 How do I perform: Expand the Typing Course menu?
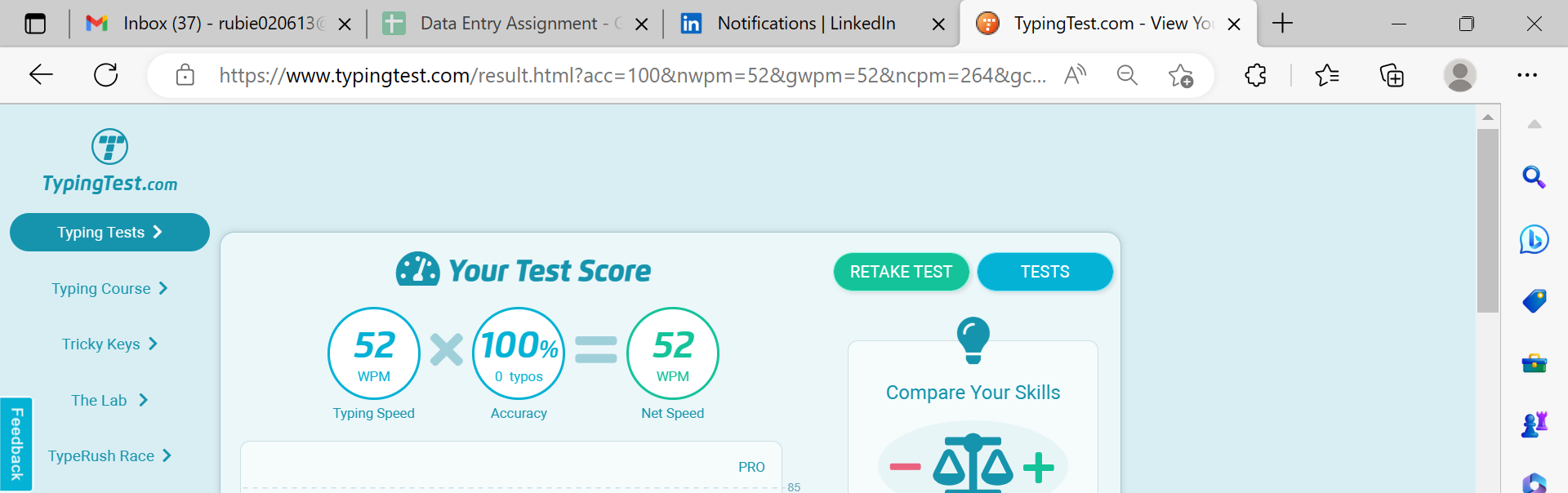click(109, 288)
